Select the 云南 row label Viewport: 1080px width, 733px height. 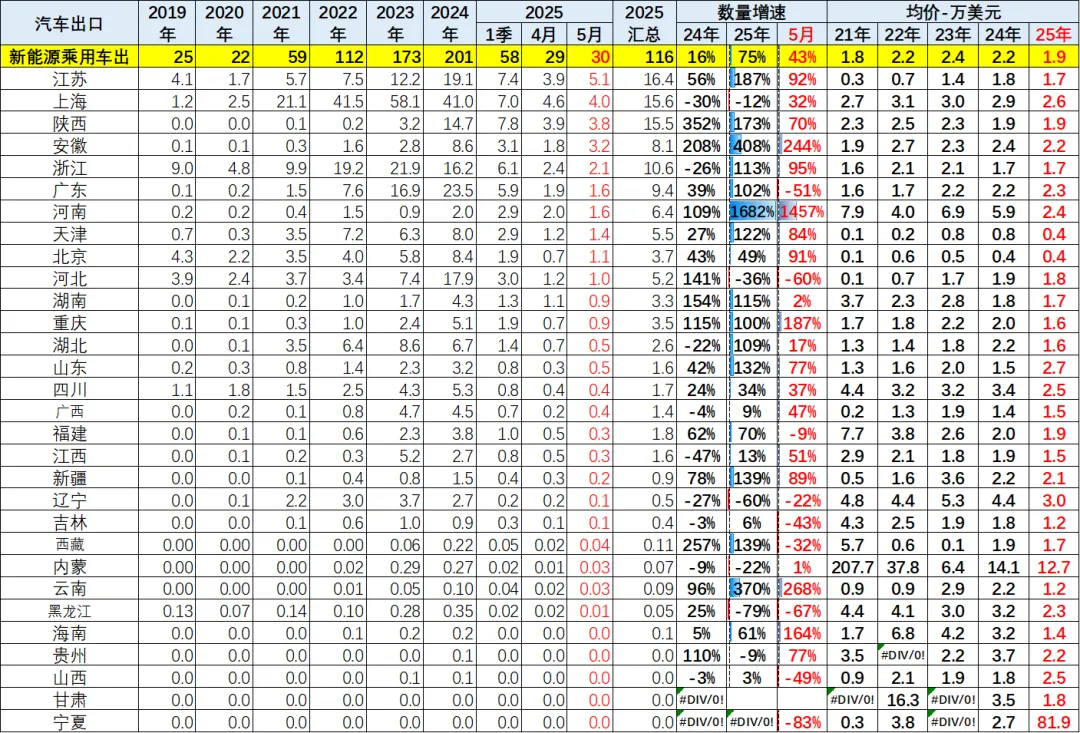pyautogui.click(x=70, y=588)
